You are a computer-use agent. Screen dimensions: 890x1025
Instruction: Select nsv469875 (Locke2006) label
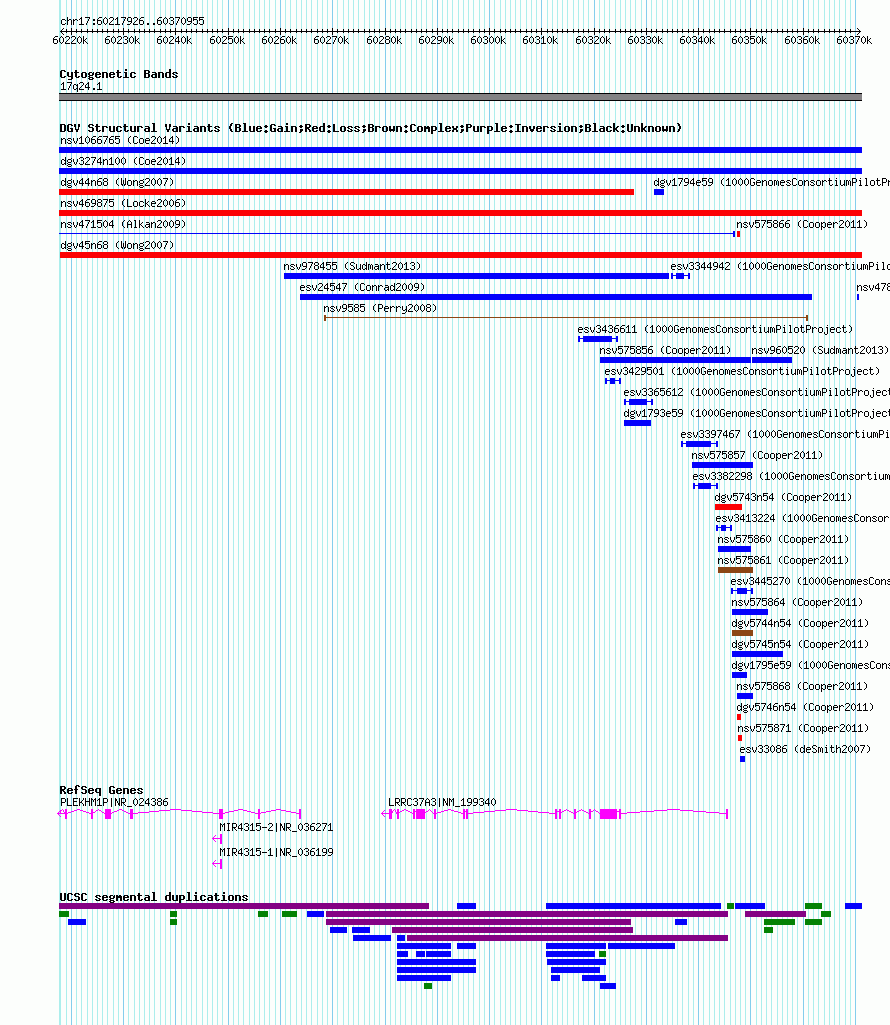click(x=123, y=203)
